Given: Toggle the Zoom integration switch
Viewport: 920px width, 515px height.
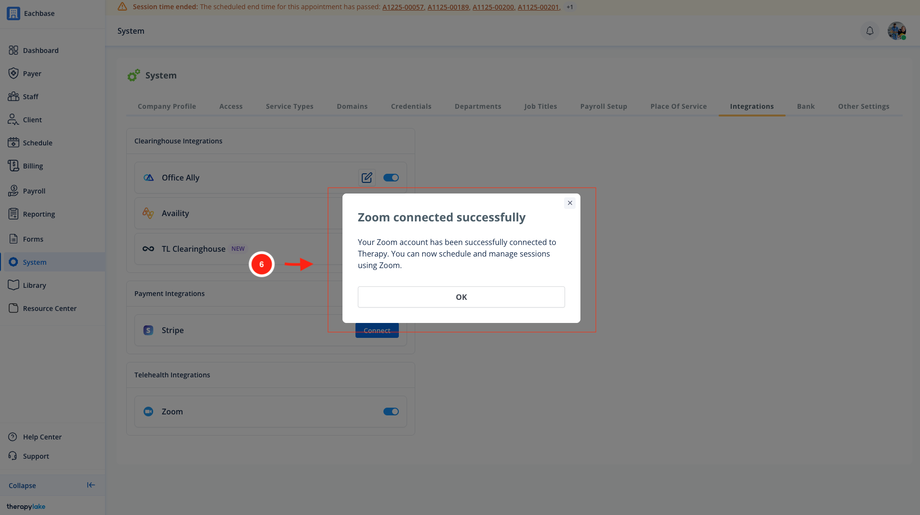Looking at the screenshot, I should pyautogui.click(x=391, y=412).
